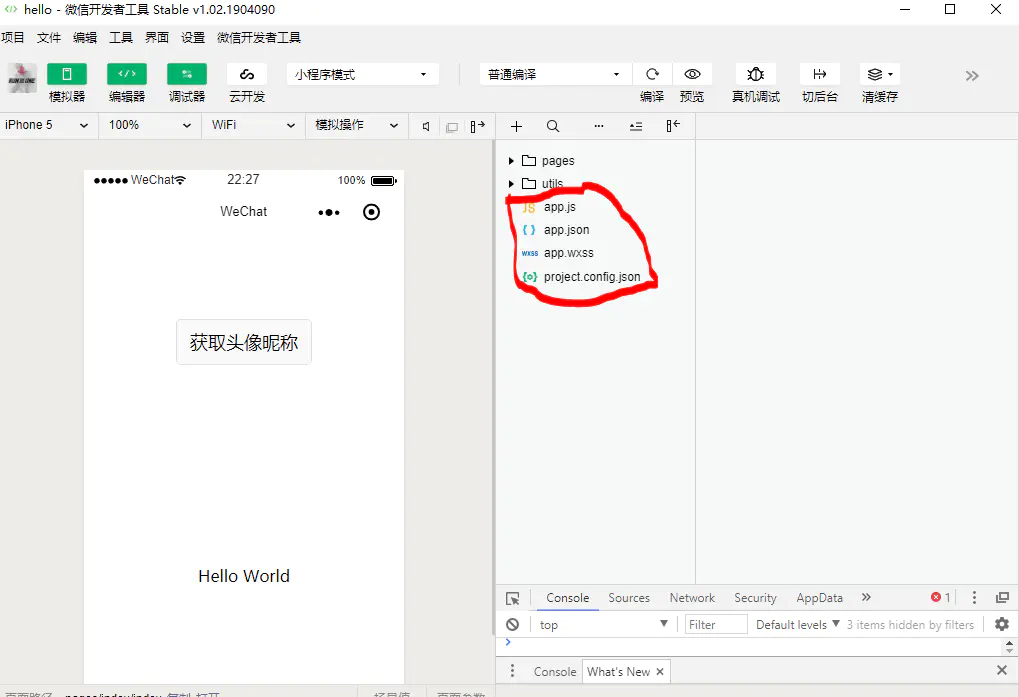Click the simulator dock-side icon

pyautogui.click(x=478, y=126)
